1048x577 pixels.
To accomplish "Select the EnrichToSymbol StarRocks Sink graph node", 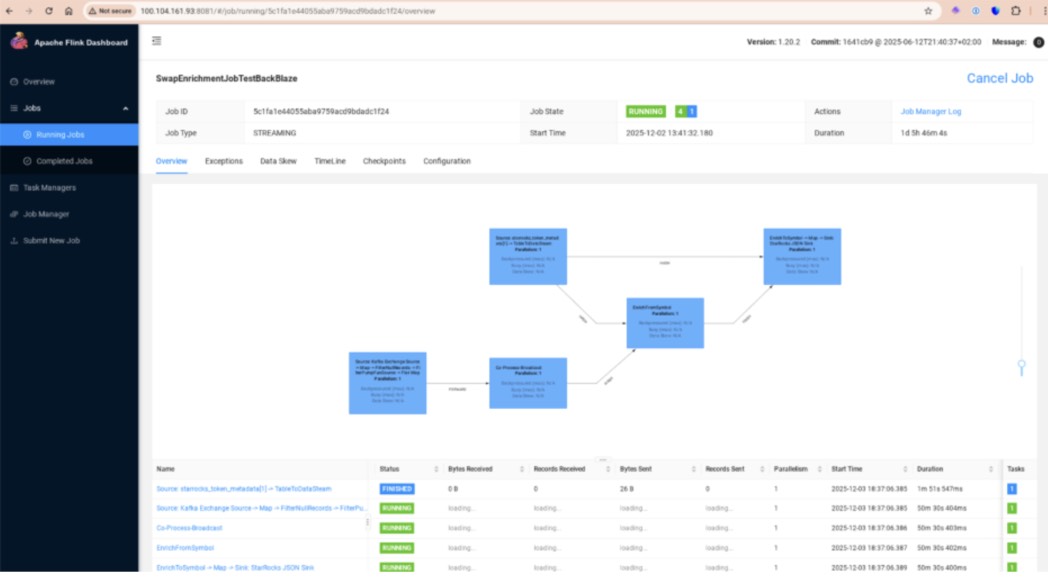I will pyautogui.click(x=802, y=257).
